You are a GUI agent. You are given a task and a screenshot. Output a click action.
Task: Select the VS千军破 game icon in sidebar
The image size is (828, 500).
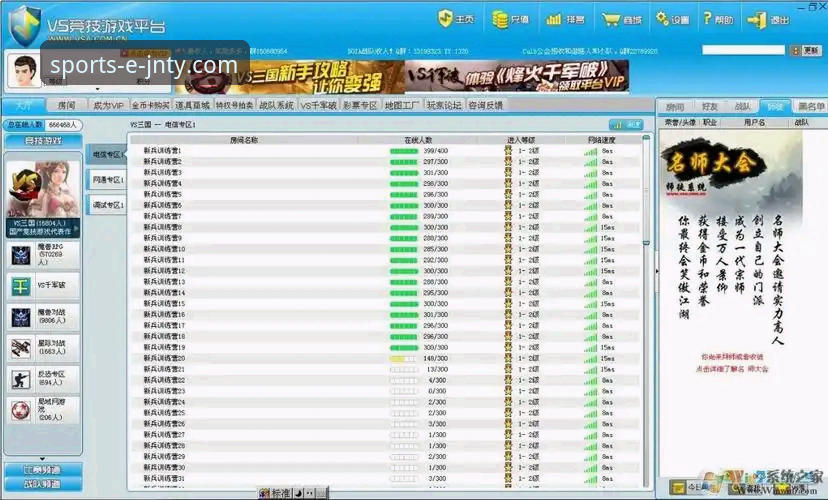(x=21, y=286)
